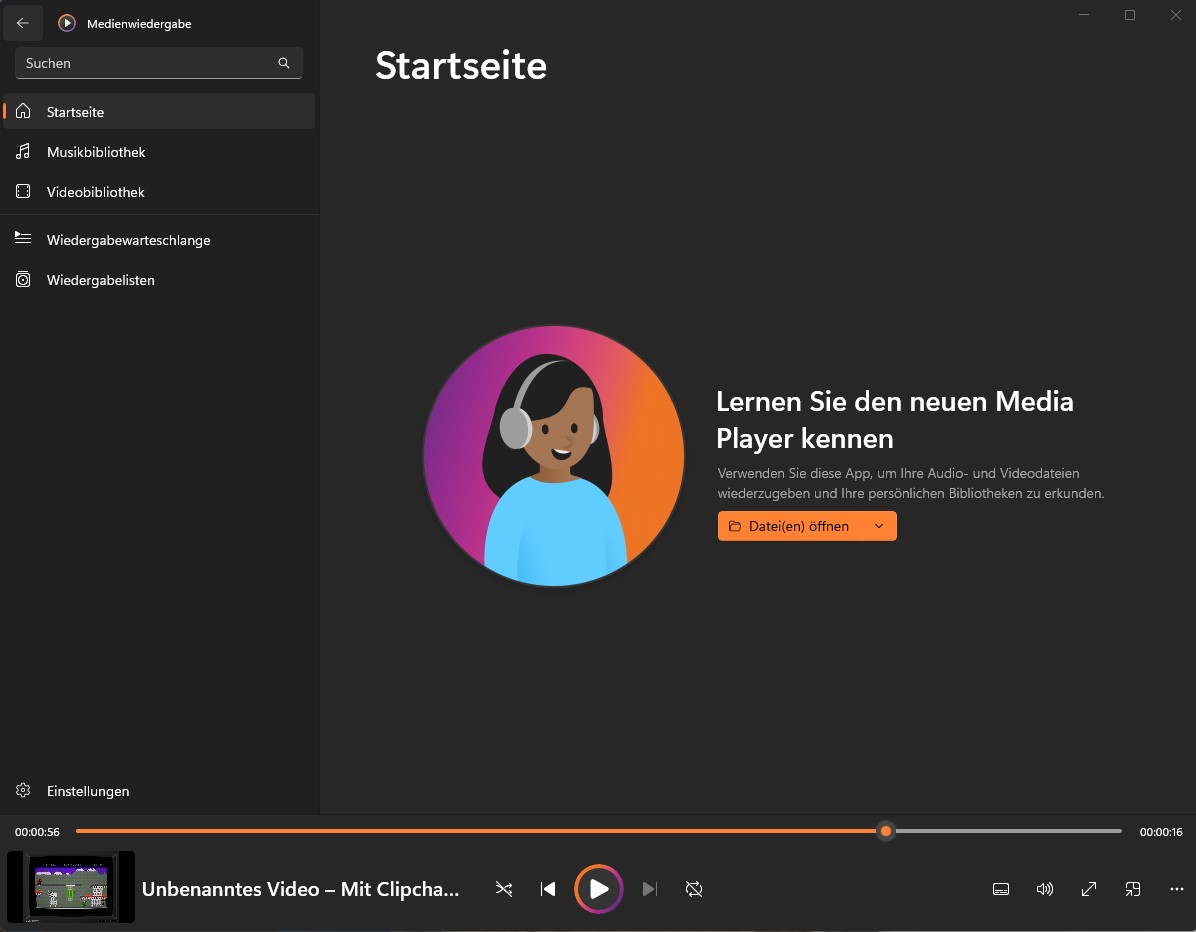Image resolution: width=1196 pixels, height=932 pixels.
Task: Skip to next track
Action: [x=650, y=889]
